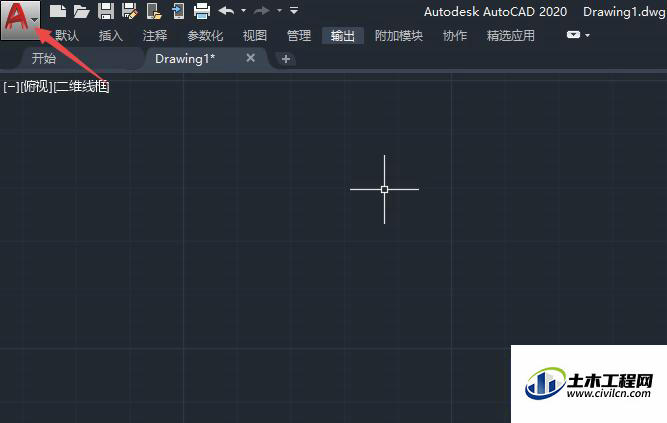The height and width of the screenshot is (423, 667).
Task: Toggle the ribbon panel display button
Action: [573, 34]
